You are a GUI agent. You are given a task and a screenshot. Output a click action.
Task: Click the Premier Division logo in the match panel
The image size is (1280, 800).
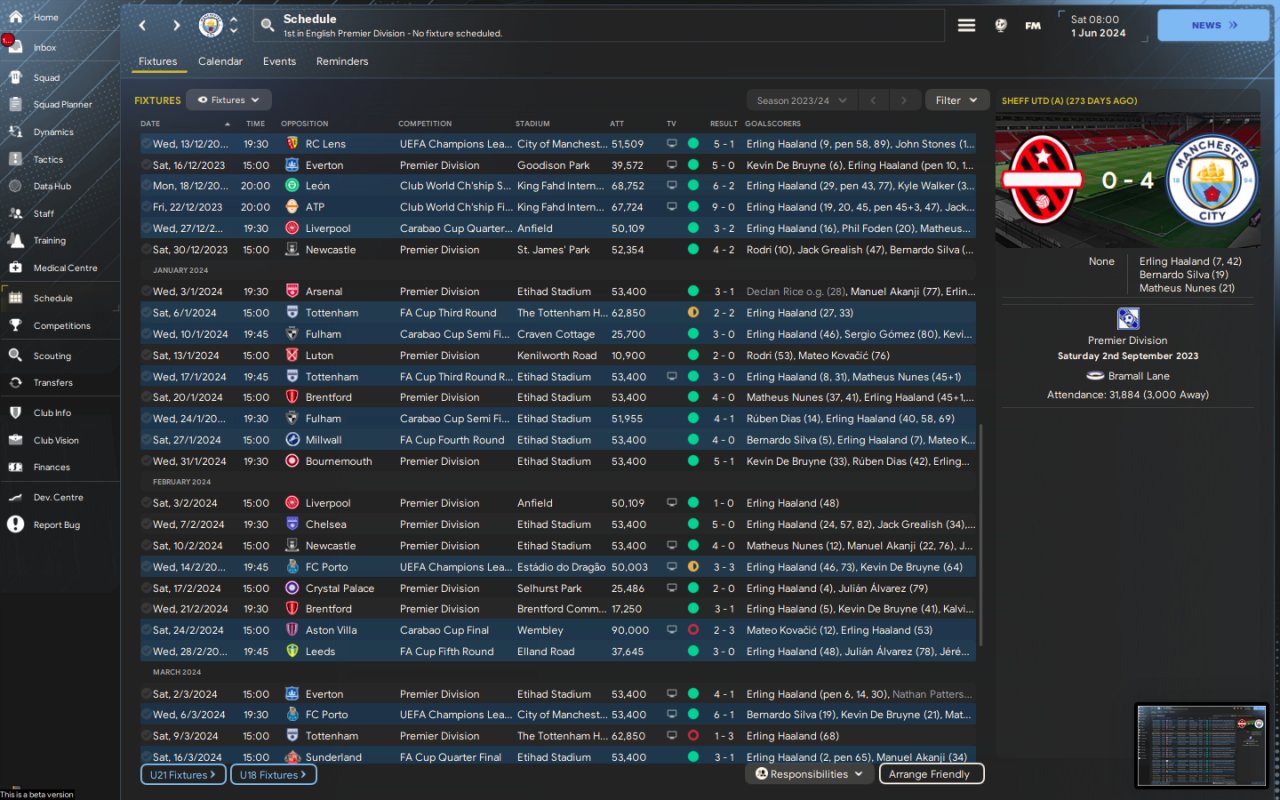[1128, 318]
